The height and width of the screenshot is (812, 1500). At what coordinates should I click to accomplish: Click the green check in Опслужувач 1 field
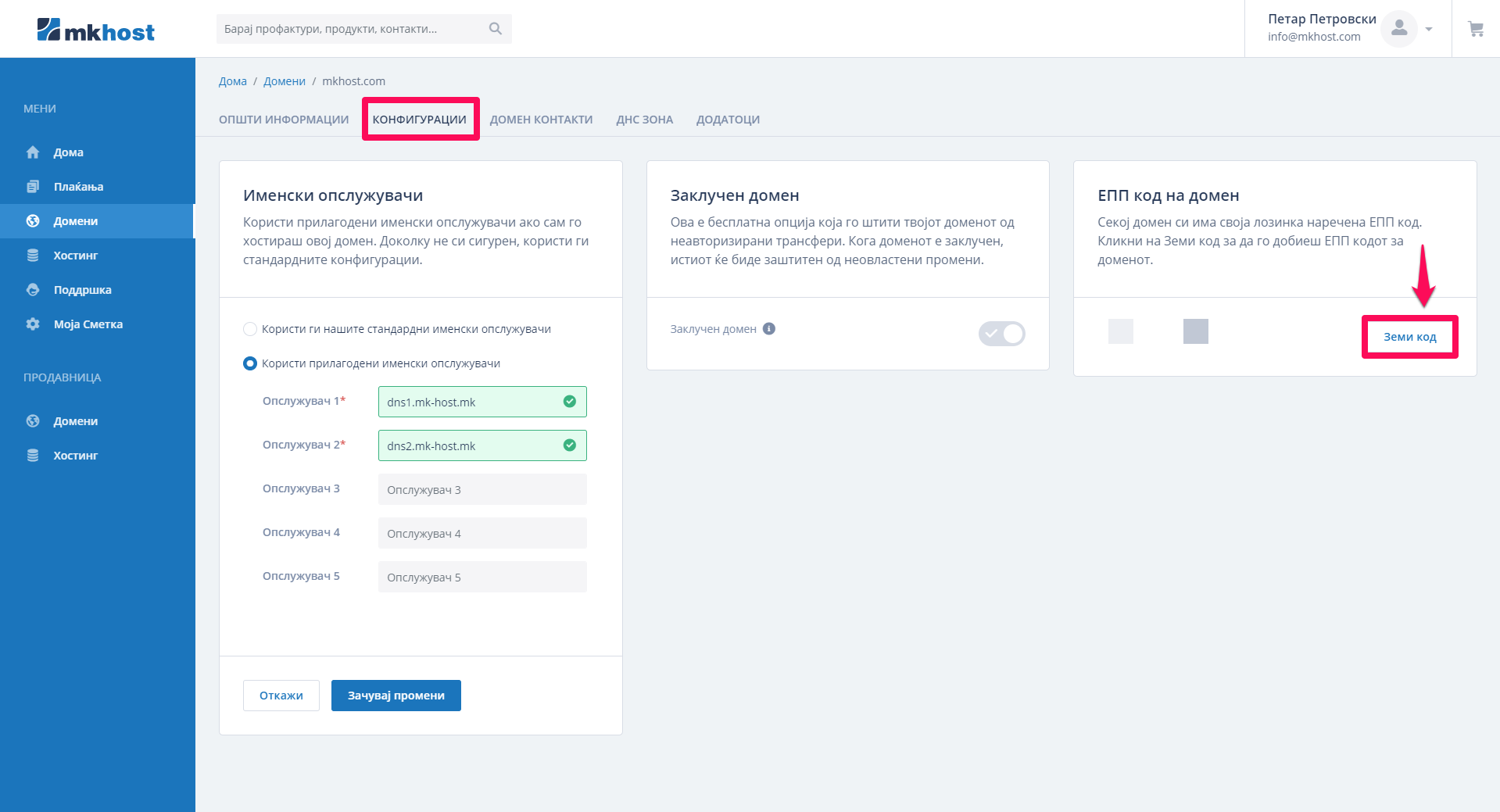tap(570, 402)
